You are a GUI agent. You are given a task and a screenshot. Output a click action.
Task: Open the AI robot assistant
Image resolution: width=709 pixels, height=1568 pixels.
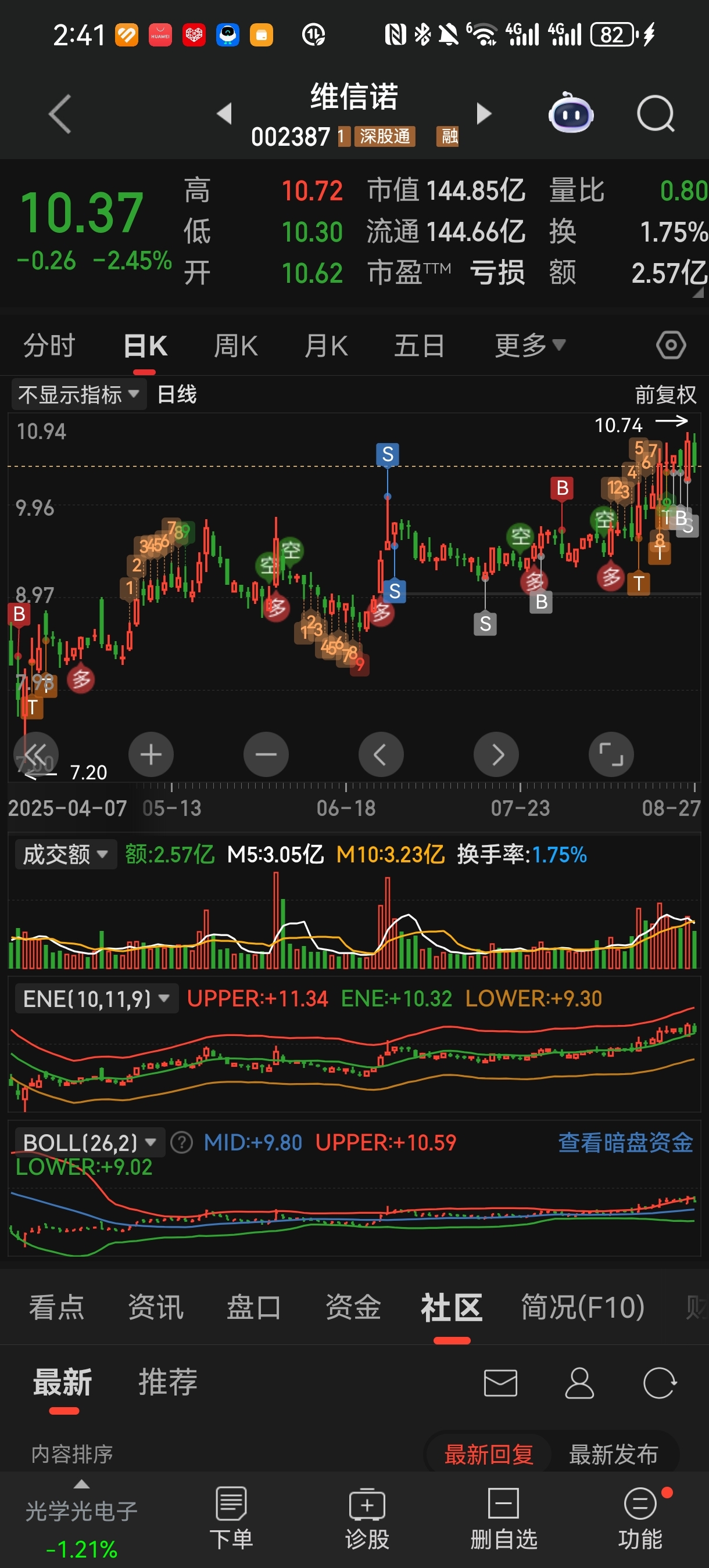571,113
